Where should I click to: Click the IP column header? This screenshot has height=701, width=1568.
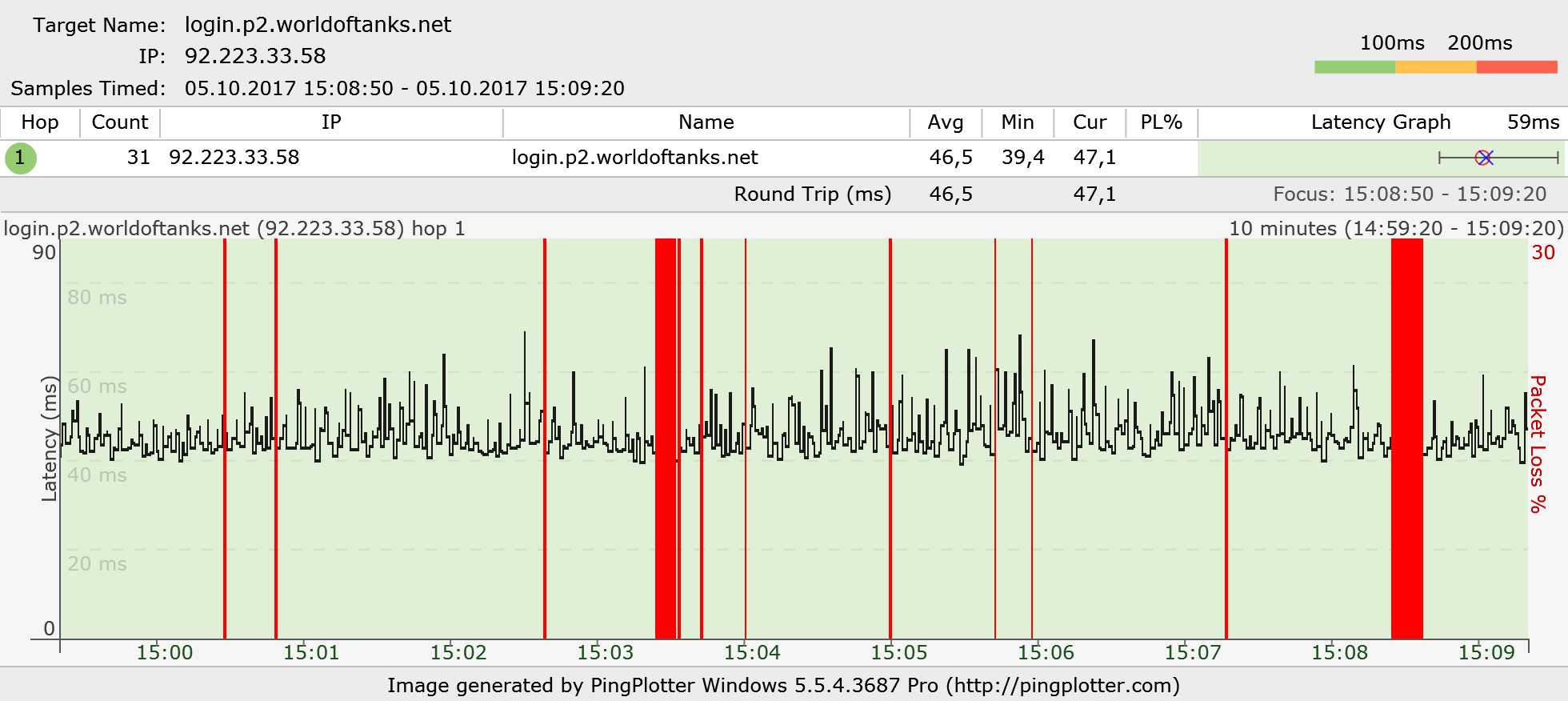click(x=331, y=122)
